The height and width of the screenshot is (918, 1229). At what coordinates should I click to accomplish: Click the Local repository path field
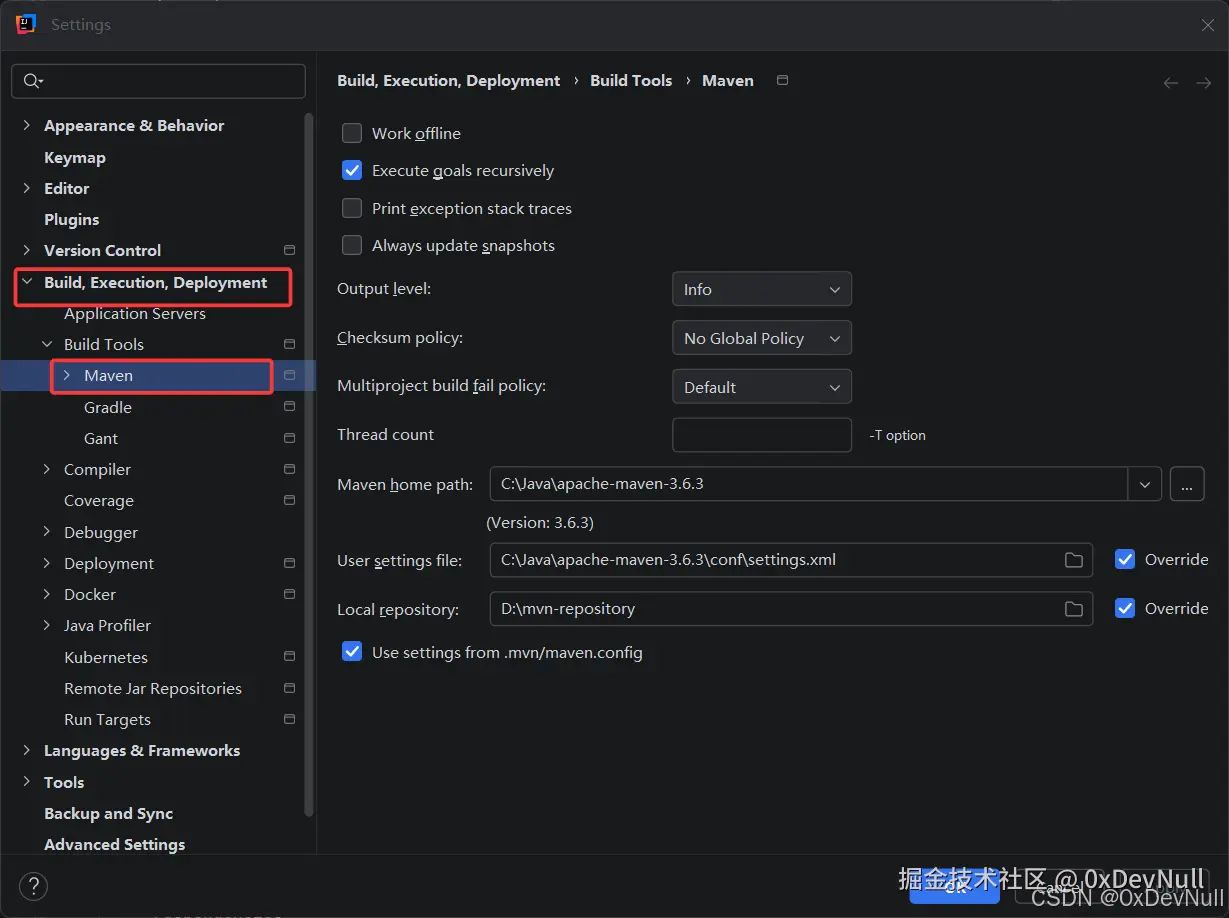point(791,609)
